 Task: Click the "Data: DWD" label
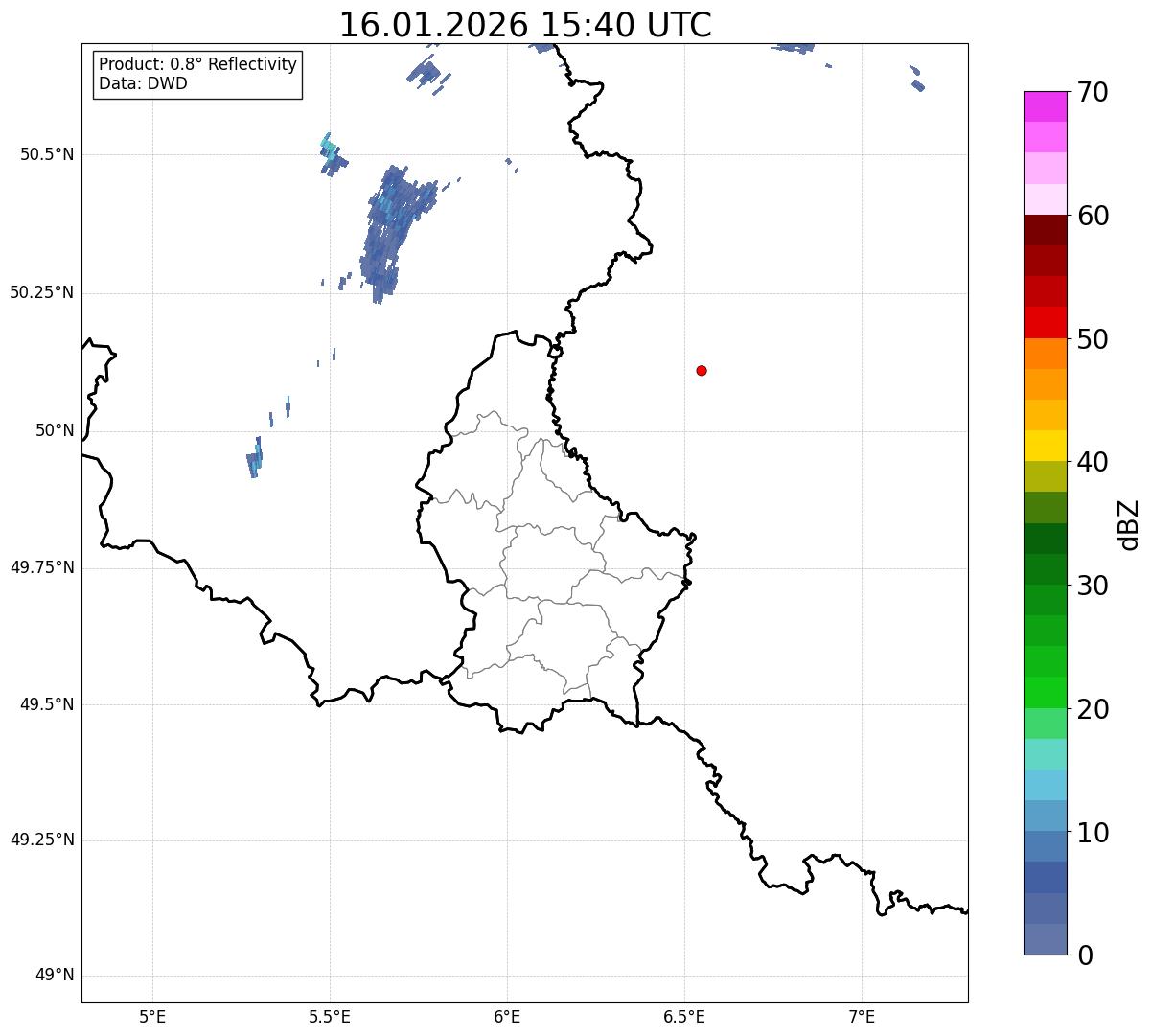pos(143,83)
